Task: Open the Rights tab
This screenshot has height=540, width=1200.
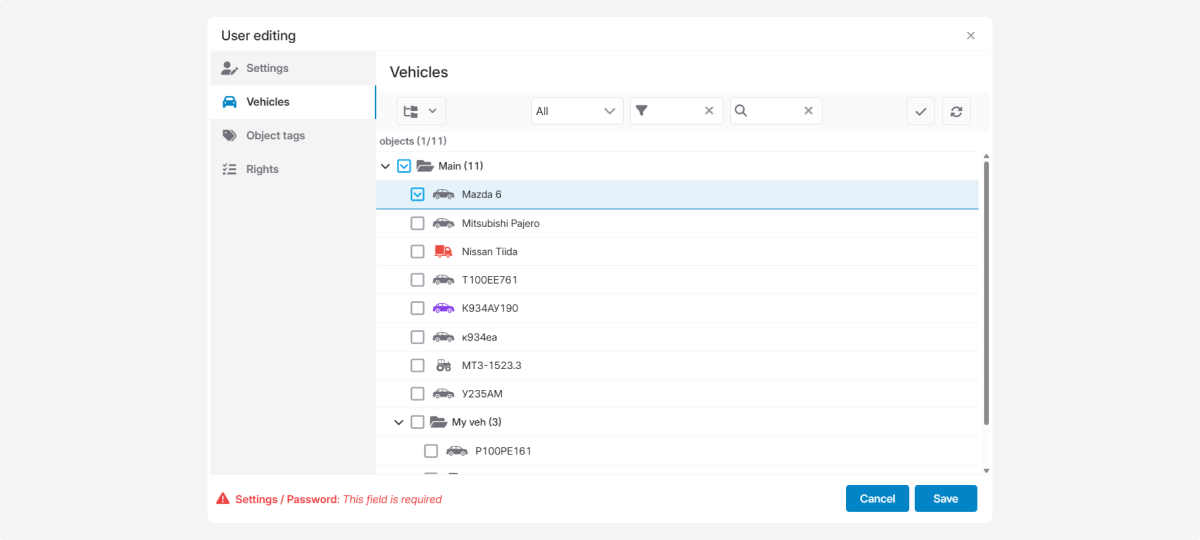Action: 262,169
